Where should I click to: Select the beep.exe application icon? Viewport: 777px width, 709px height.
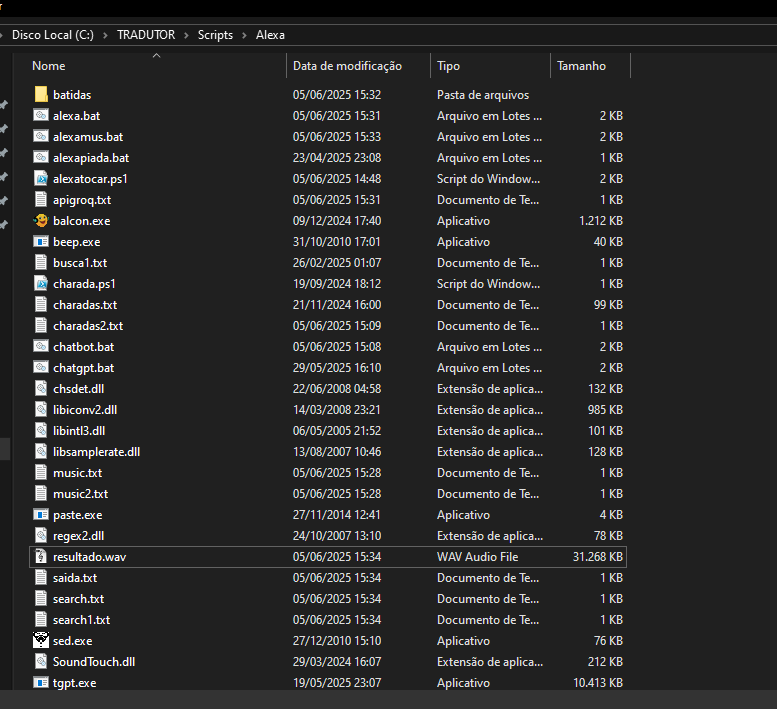[41, 242]
